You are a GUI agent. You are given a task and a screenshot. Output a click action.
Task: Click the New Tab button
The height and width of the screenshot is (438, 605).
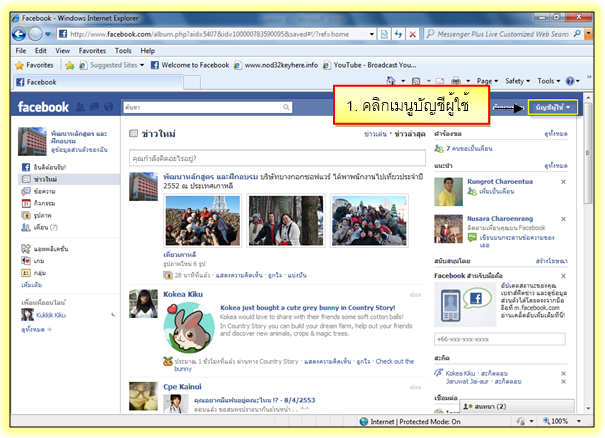[x=192, y=82]
